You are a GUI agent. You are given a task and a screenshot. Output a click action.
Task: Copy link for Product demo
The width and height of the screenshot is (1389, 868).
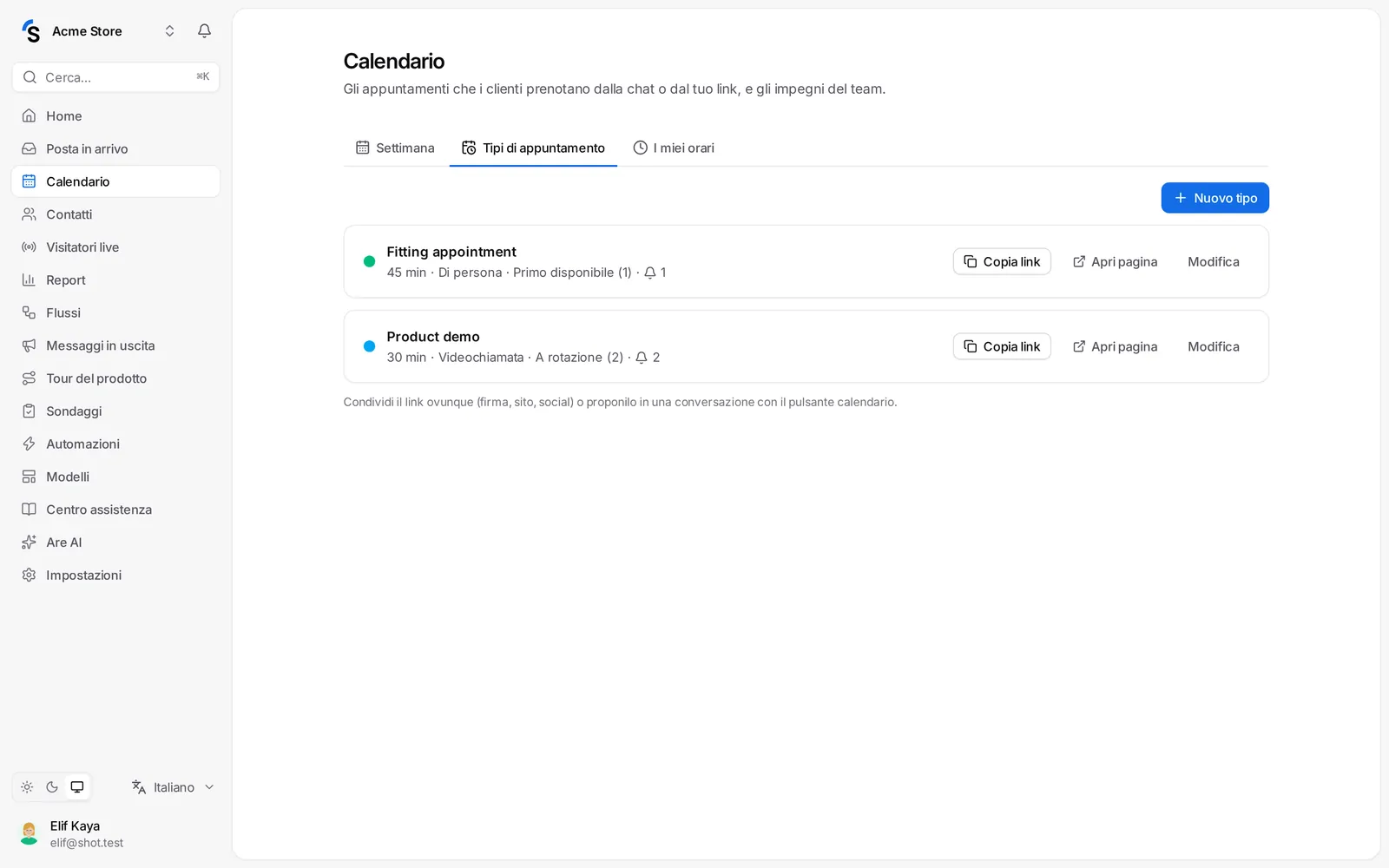click(x=1002, y=346)
